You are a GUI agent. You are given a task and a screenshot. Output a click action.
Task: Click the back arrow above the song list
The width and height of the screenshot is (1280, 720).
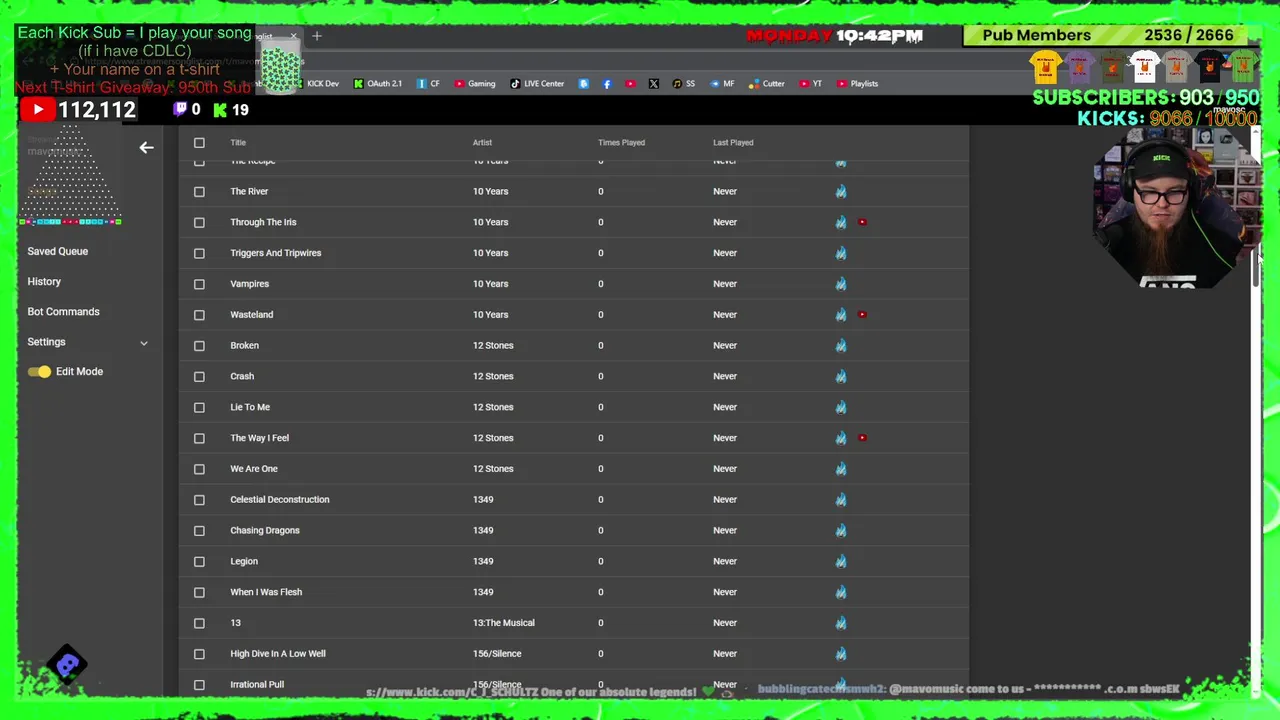146,148
